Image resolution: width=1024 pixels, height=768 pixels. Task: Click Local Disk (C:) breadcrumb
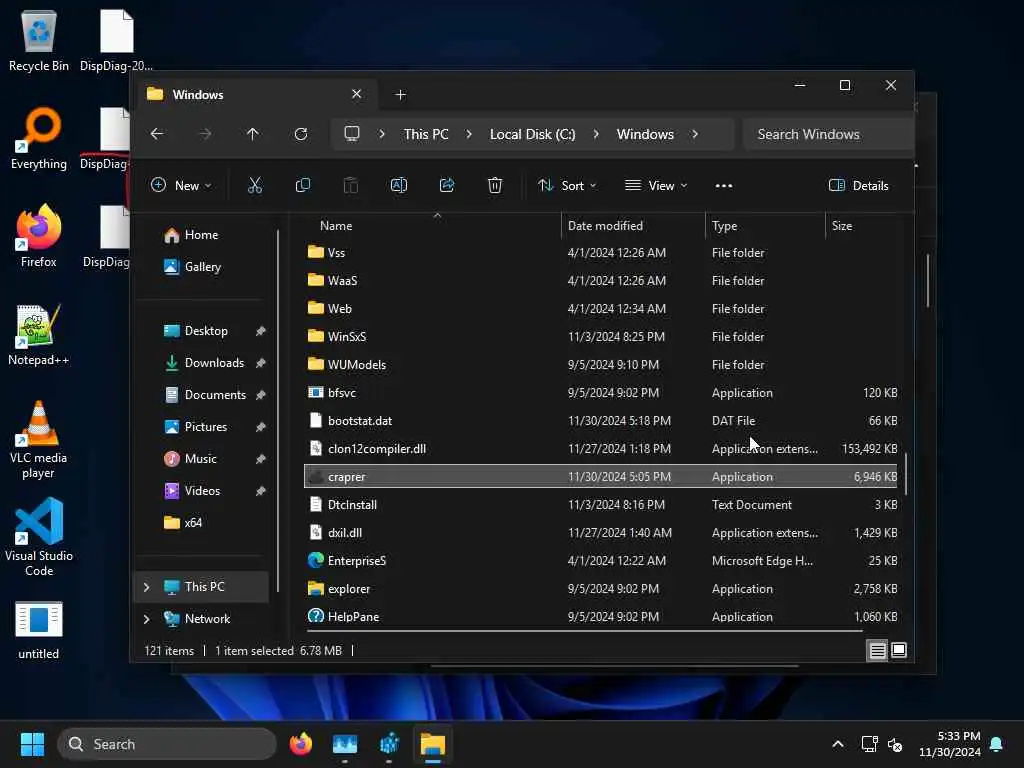(532, 134)
